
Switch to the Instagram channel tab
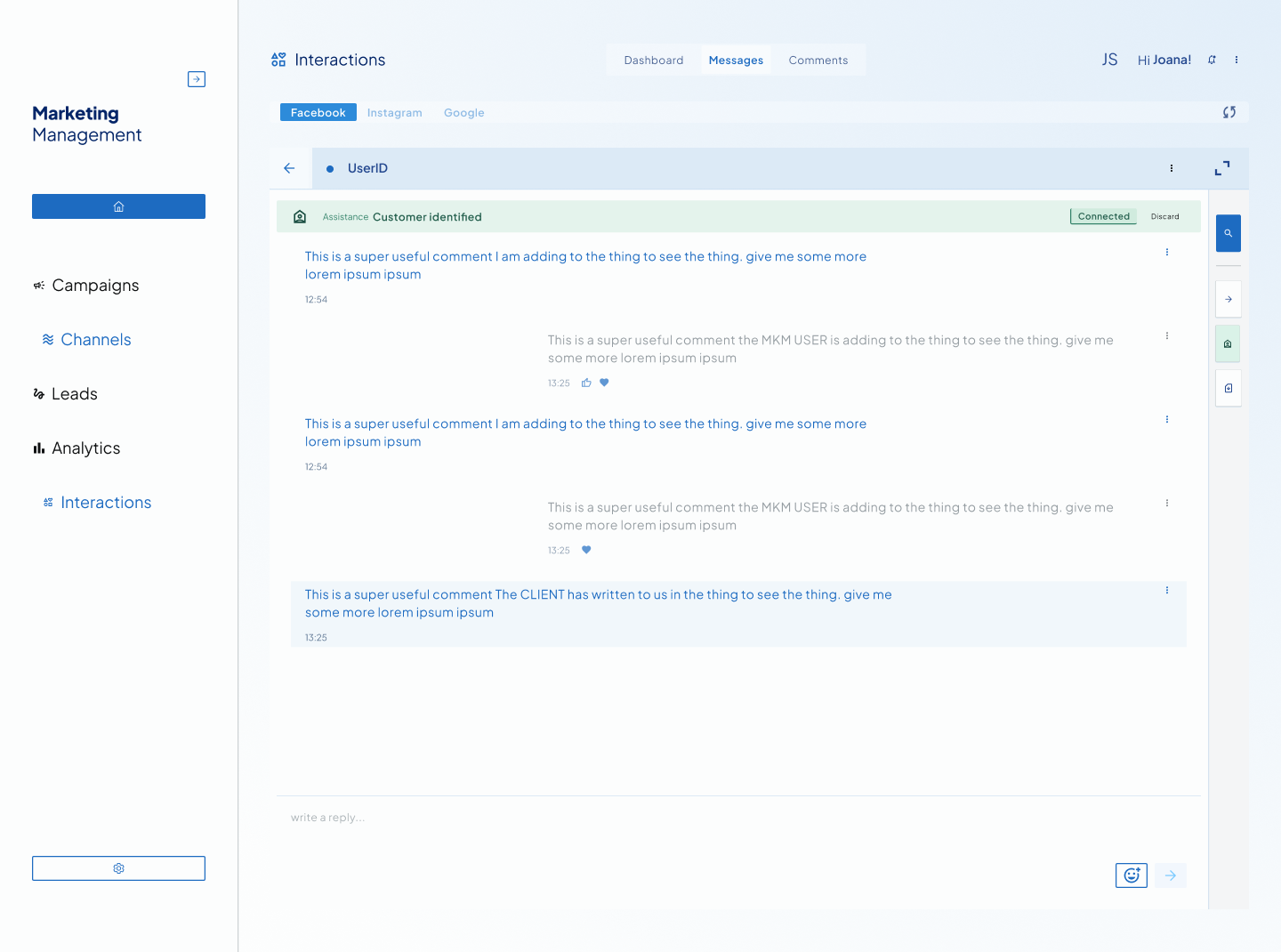[395, 112]
